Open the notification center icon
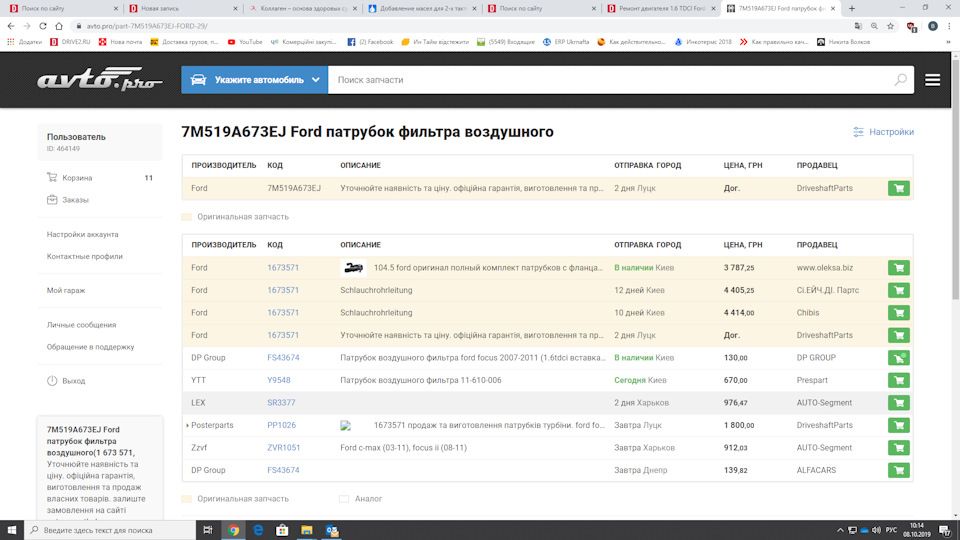Image resolution: width=960 pixels, height=540 pixels. click(945, 530)
